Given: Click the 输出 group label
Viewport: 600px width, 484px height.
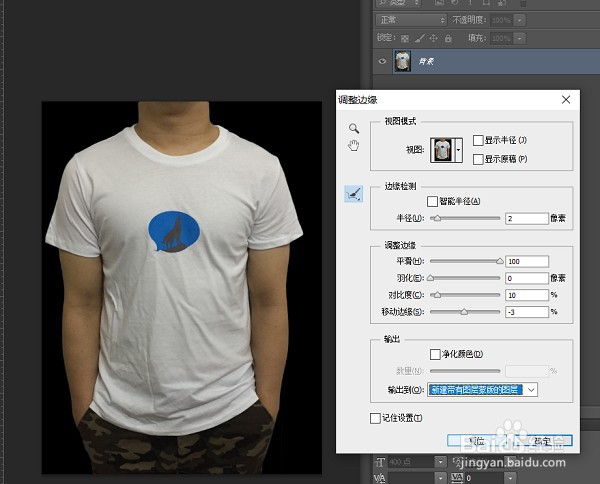Looking at the screenshot, I should pos(392,339).
